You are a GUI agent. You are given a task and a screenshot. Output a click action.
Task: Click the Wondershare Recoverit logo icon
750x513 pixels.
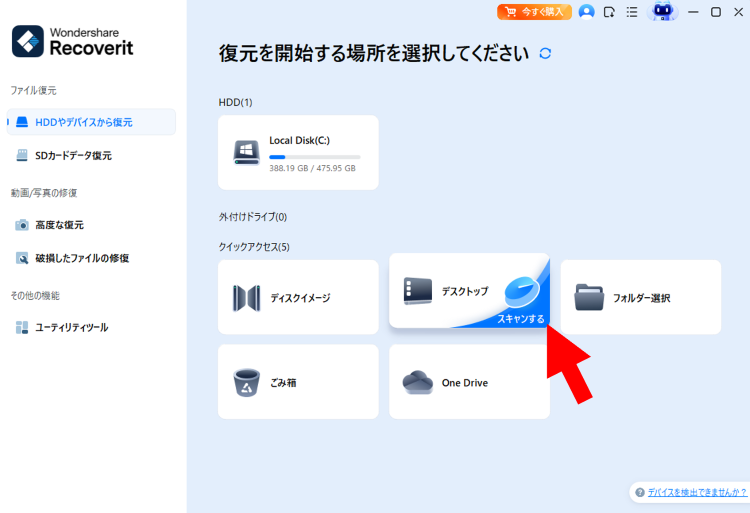(28, 41)
